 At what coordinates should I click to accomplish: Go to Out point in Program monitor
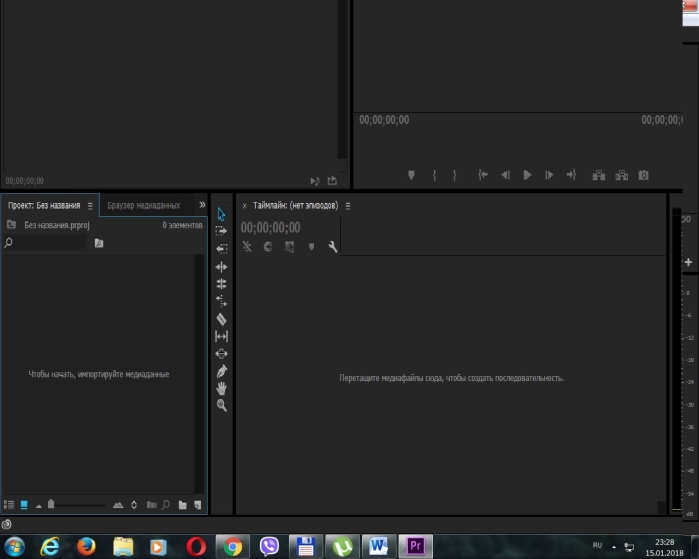coord(572,175)
